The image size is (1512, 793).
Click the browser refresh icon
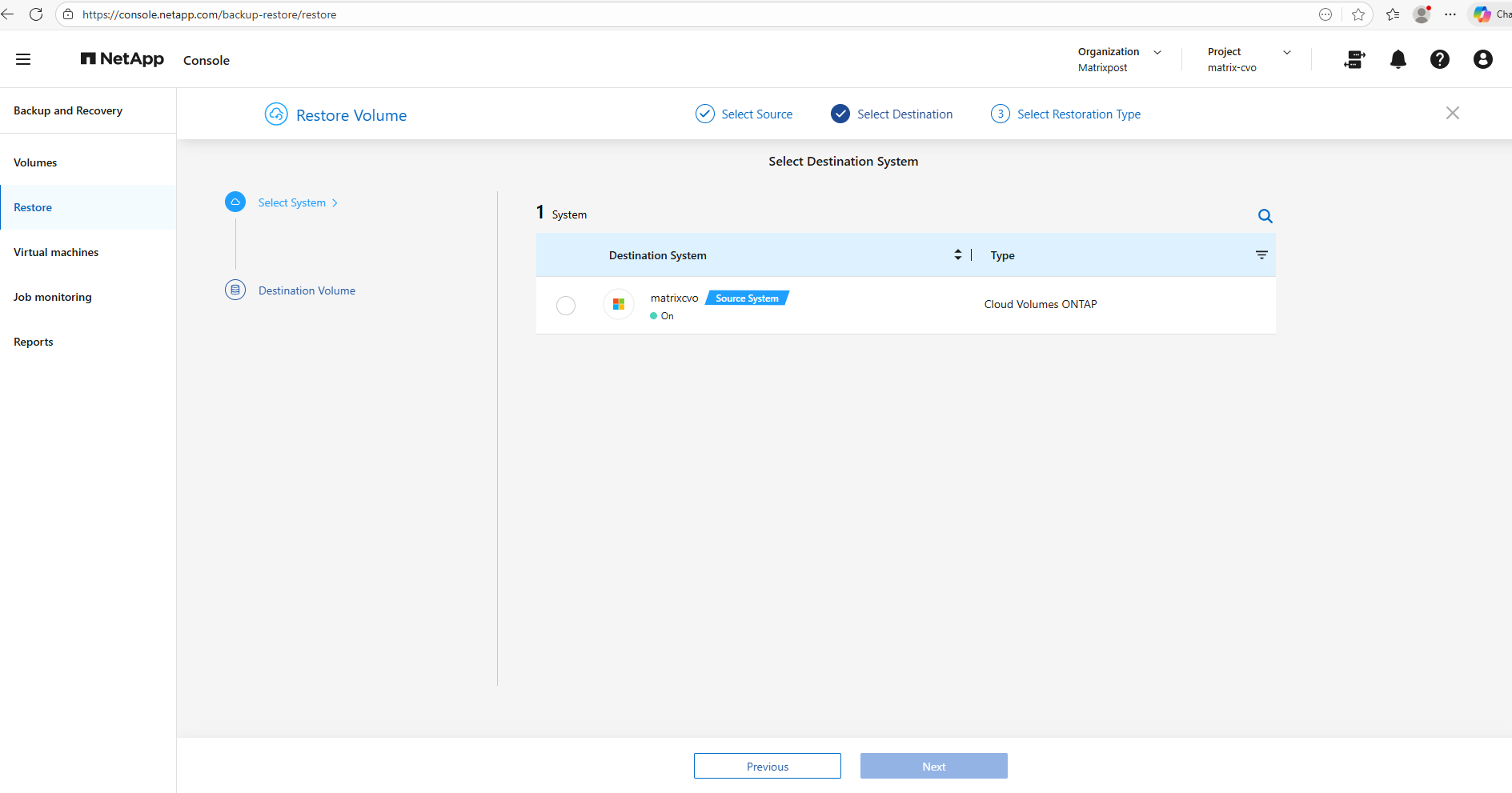pyautogui.click(x=36, y=14)
